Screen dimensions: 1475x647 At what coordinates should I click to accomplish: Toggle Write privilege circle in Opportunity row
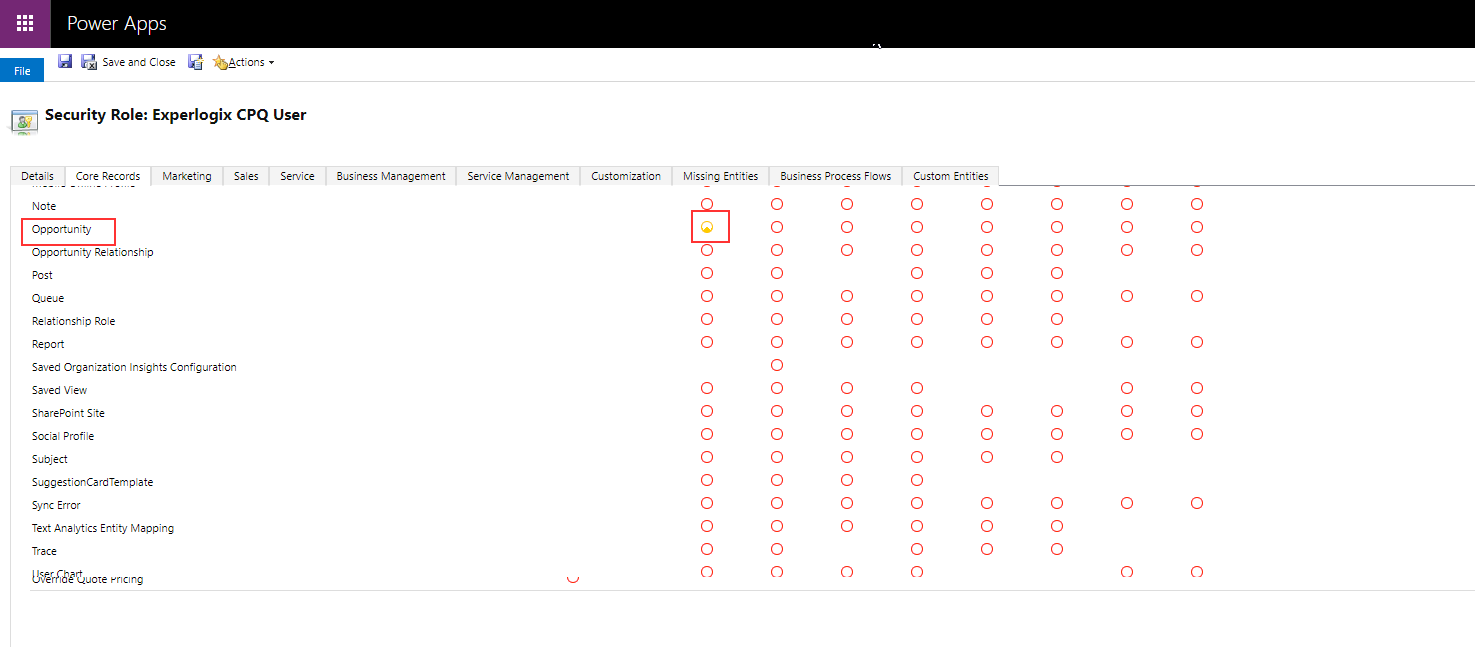[847, 227]
